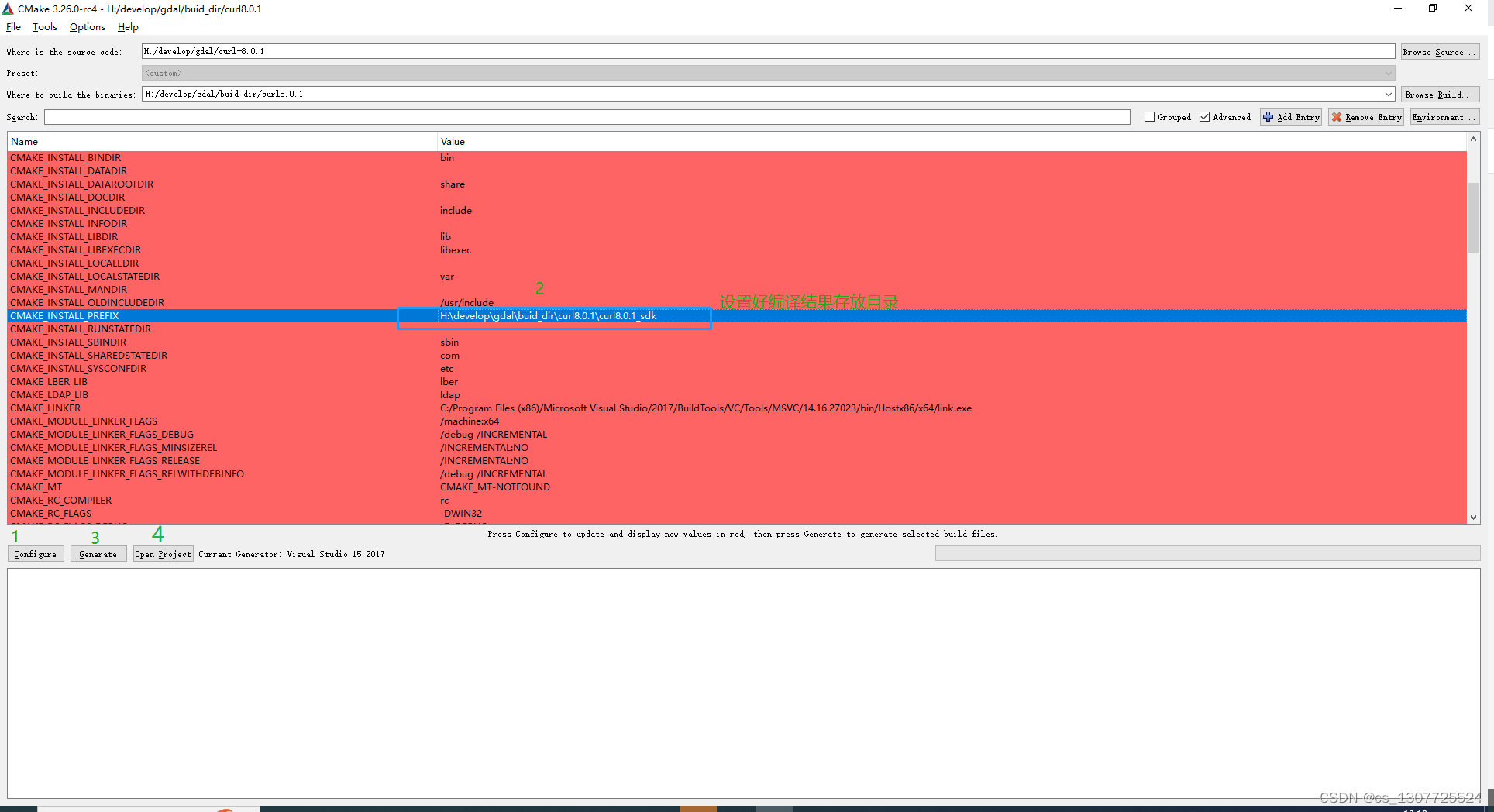Click the red X icon on Remove Entry
Image resolution: width=1494 pixels, height=812 pixels.
[1337, 117]
